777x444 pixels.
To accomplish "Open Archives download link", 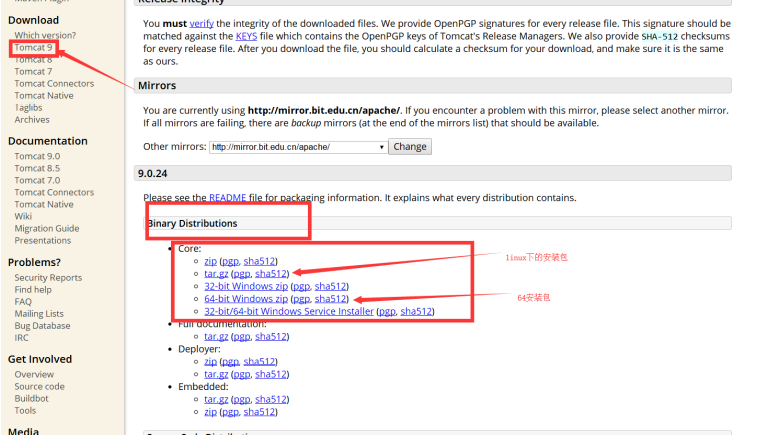I will (32, 119).
